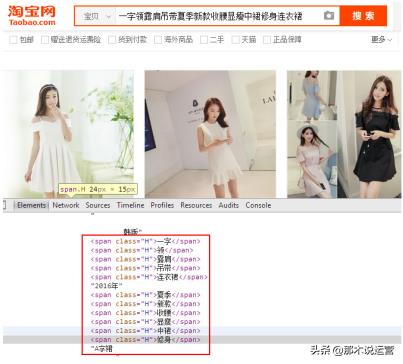
Task: Check the 包邮 filter checkbox
Action: (13, 40)
